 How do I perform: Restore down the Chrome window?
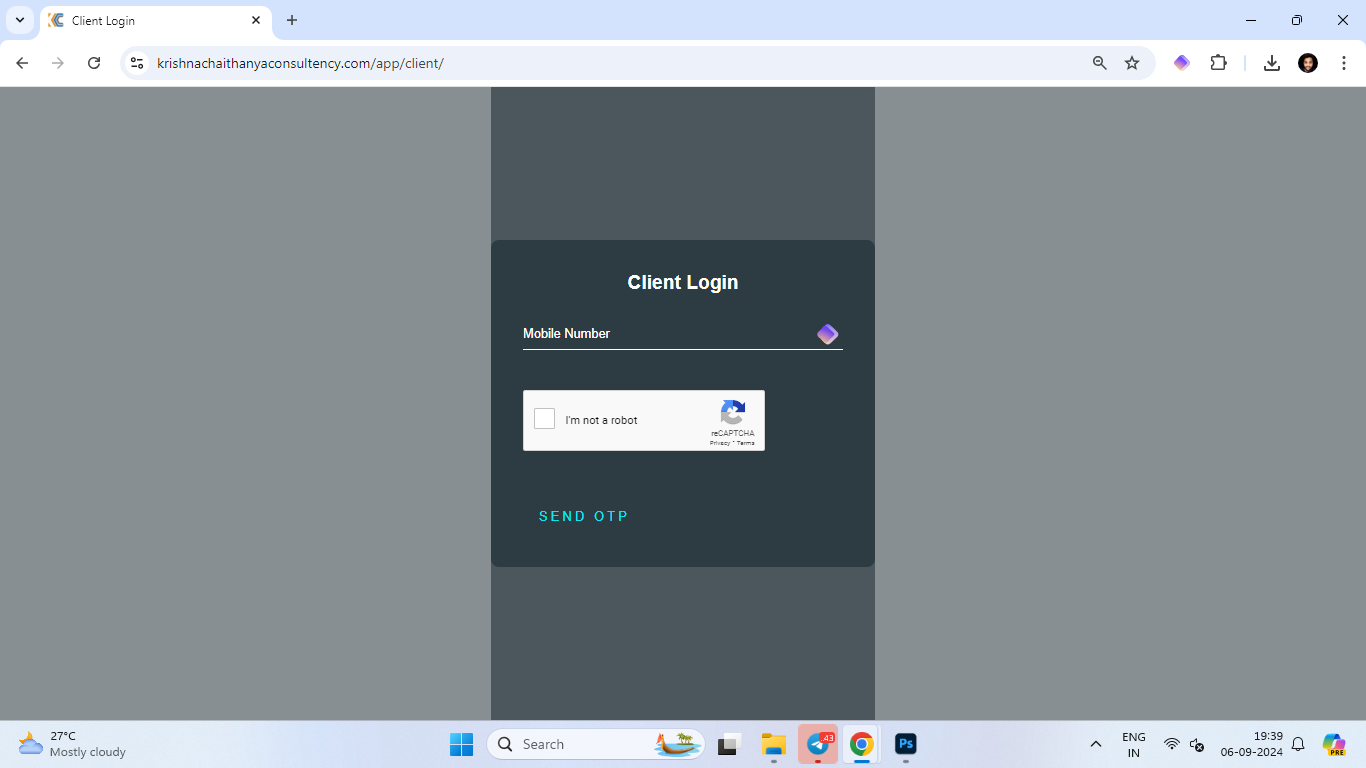[1297, 20]
